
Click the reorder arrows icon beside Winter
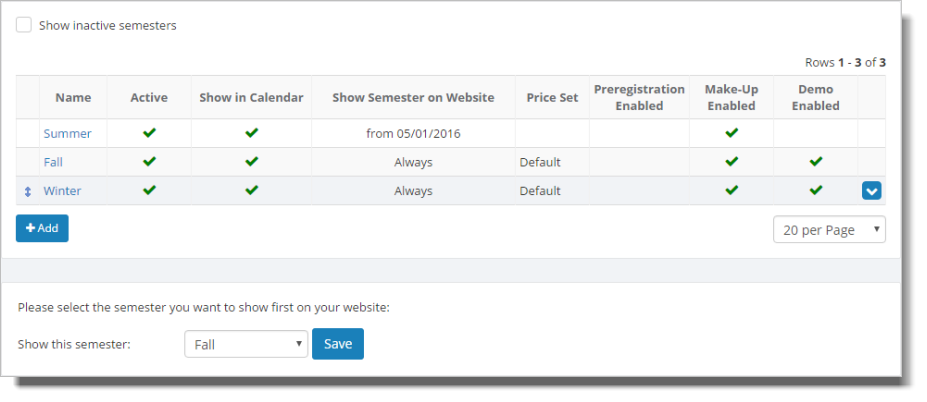27,192
